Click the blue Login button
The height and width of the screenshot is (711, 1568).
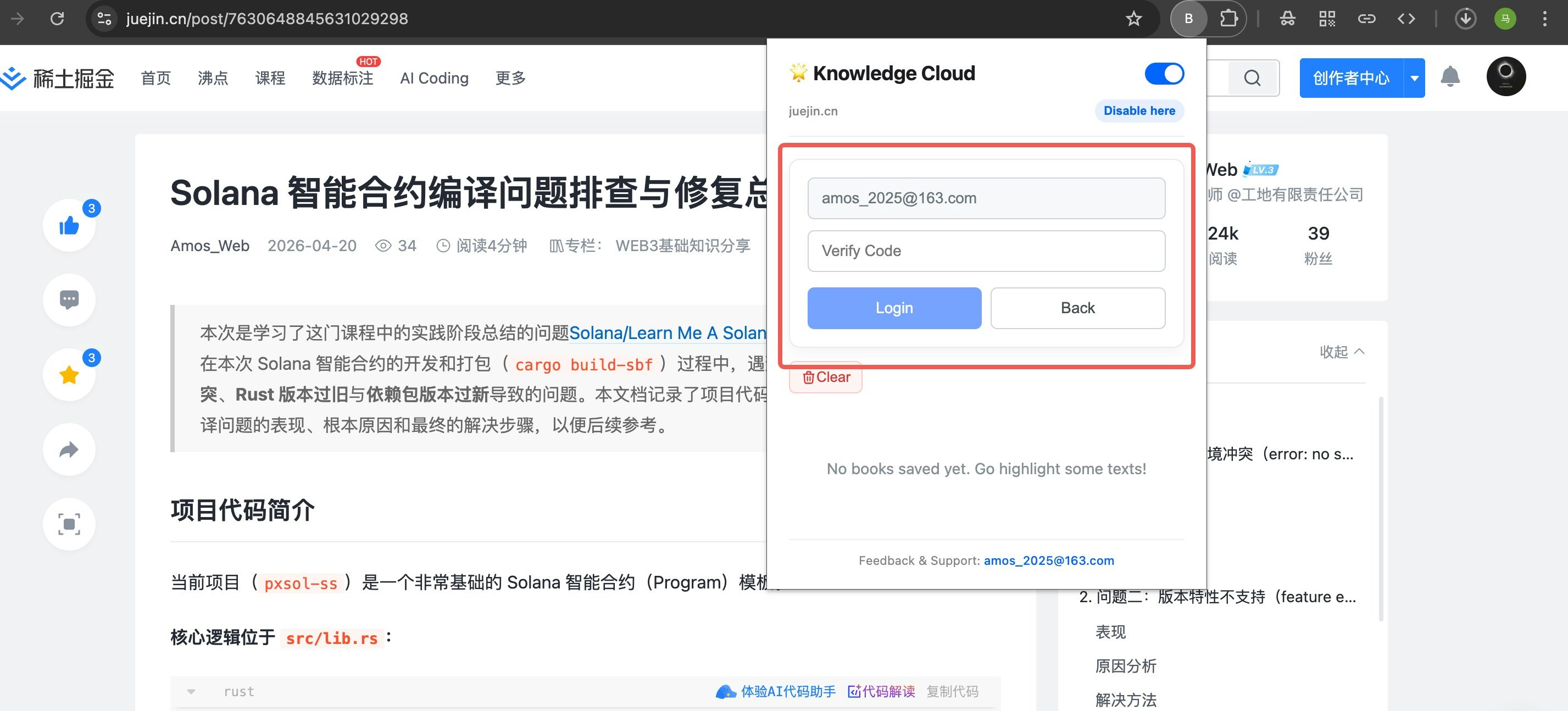click(894, 308)
